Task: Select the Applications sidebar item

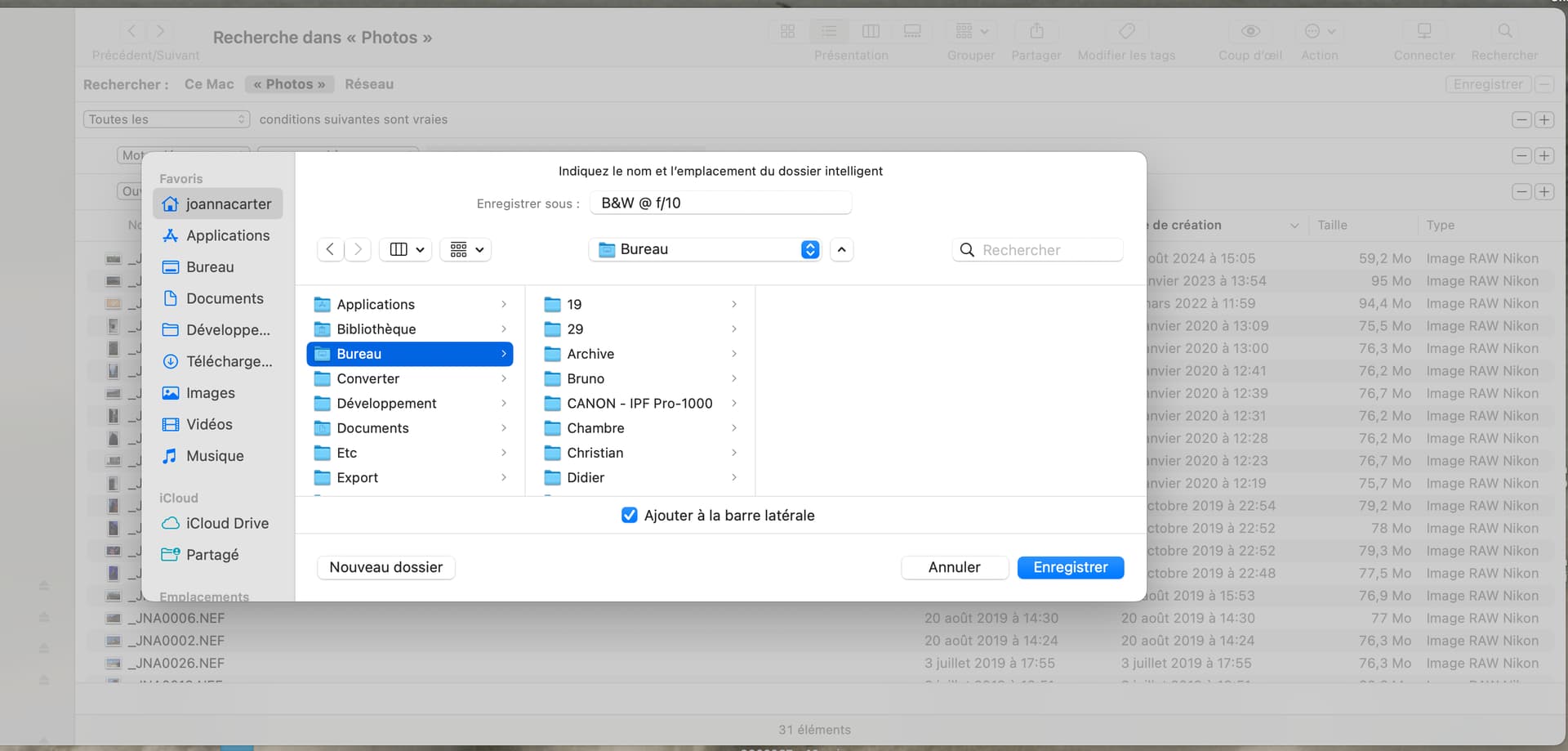Action: [227, 235]
